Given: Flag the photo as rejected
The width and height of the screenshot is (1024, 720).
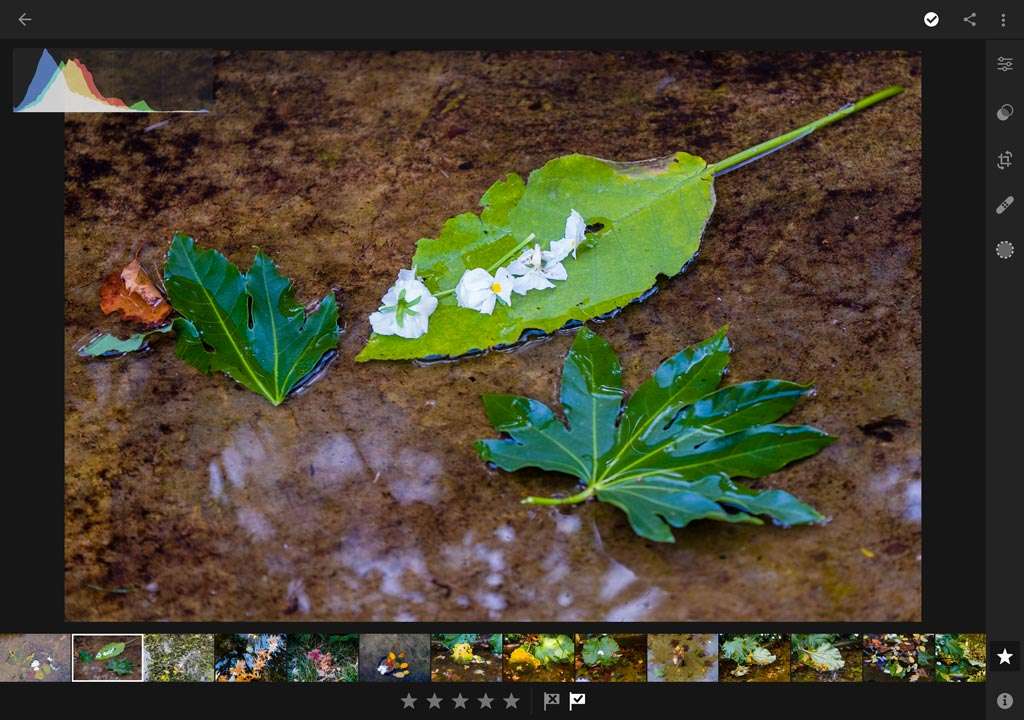Looking at the screenshot, I should (551, 701).
